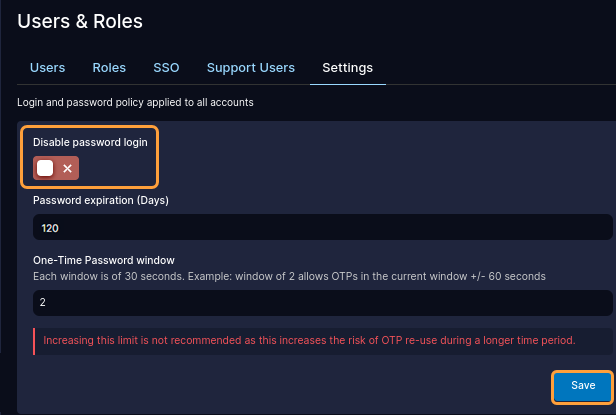Click the login and password policy description
The image size is (616, 415).
tap(135, 102)
